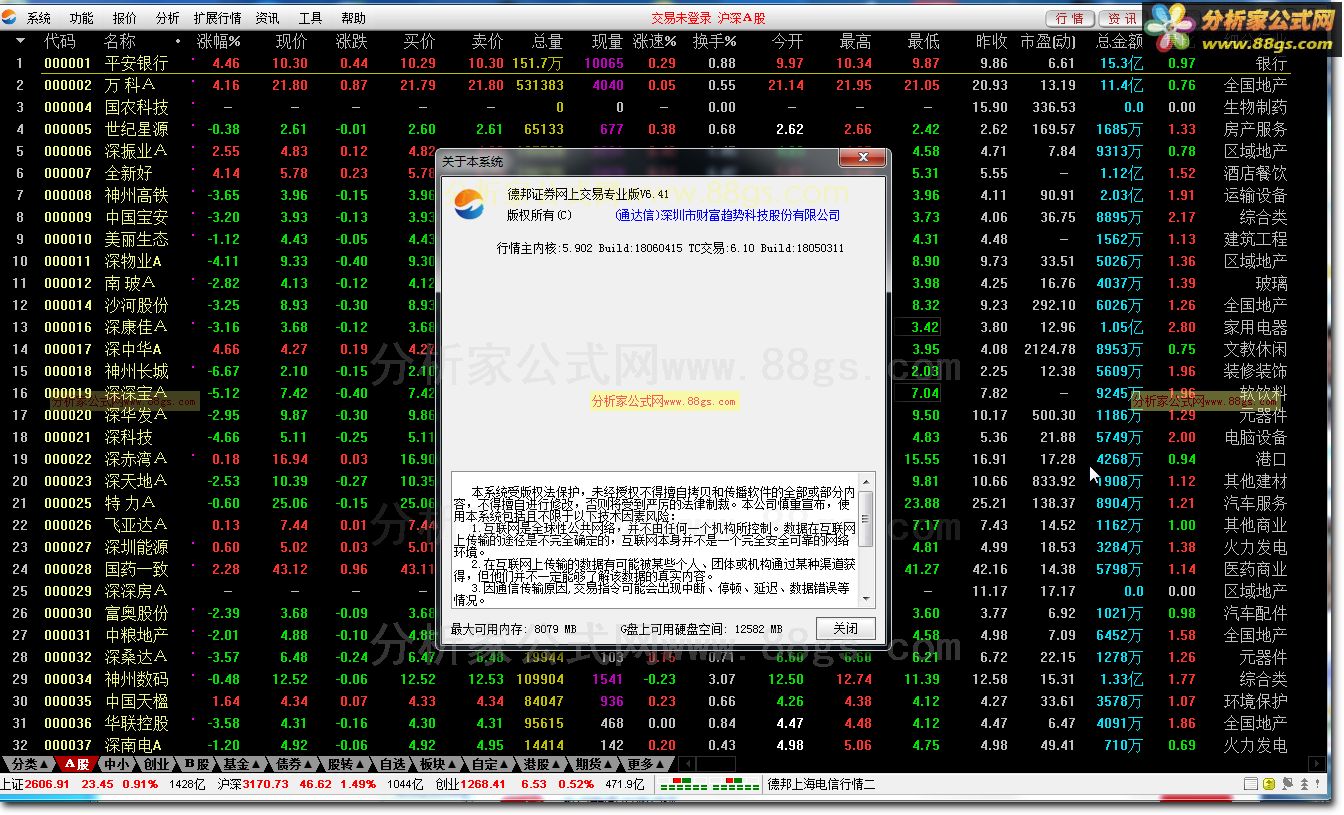Open the 分类 tab dropdown

[x=28, y=764]
